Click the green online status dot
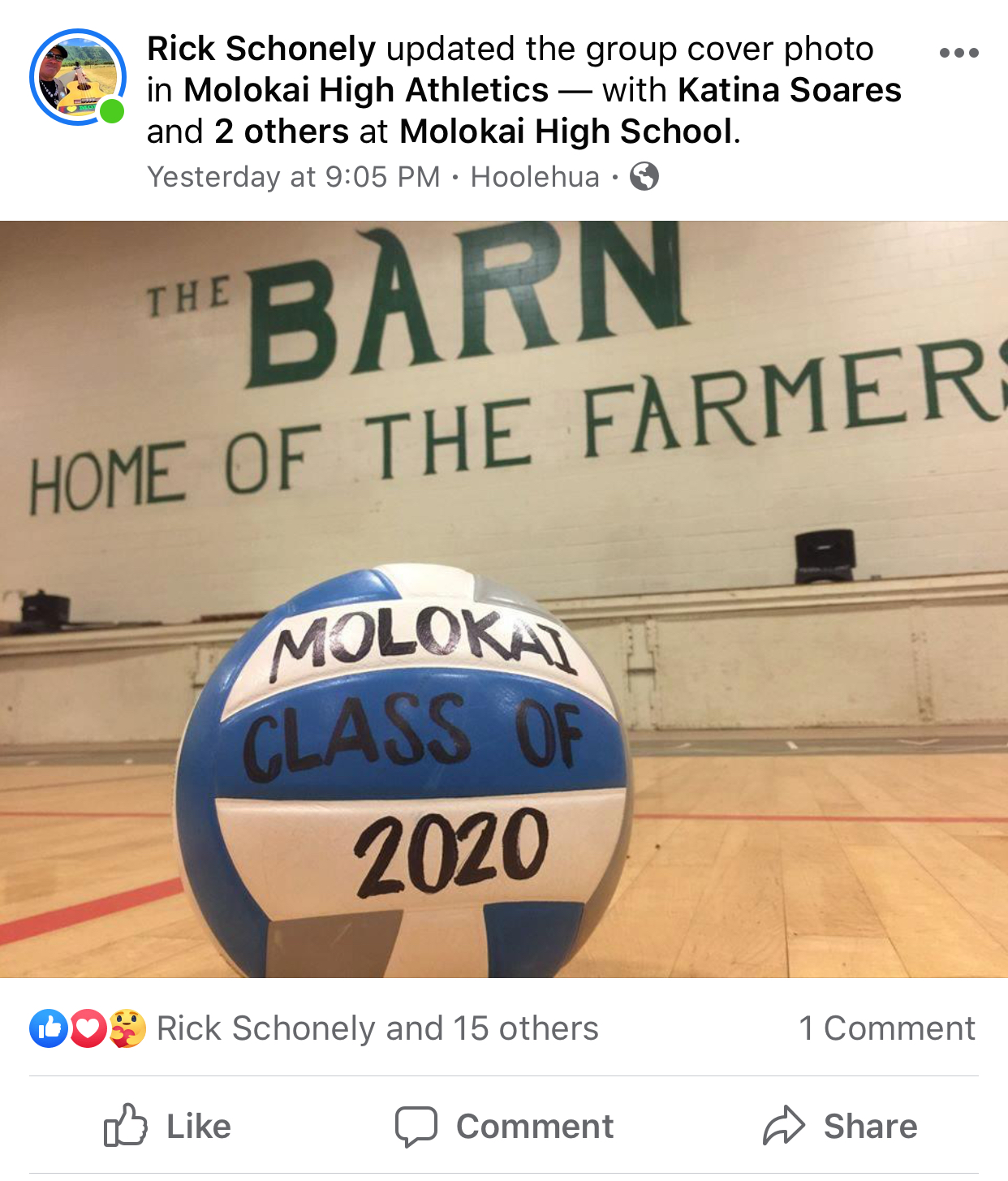Image resolution: width=1008 pixels, height=1181 pixels. click(x=112, y=111)
